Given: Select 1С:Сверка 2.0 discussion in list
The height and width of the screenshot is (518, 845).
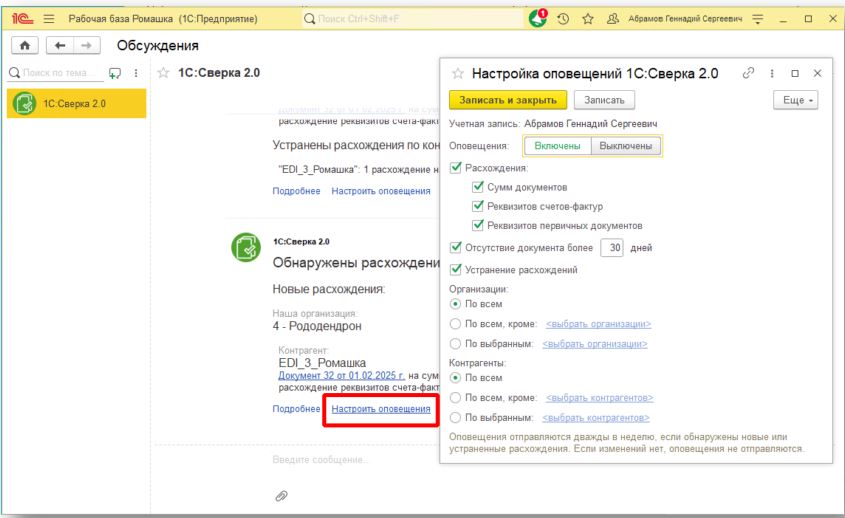Looking at the screenshot, I should (x=76, y=103).
